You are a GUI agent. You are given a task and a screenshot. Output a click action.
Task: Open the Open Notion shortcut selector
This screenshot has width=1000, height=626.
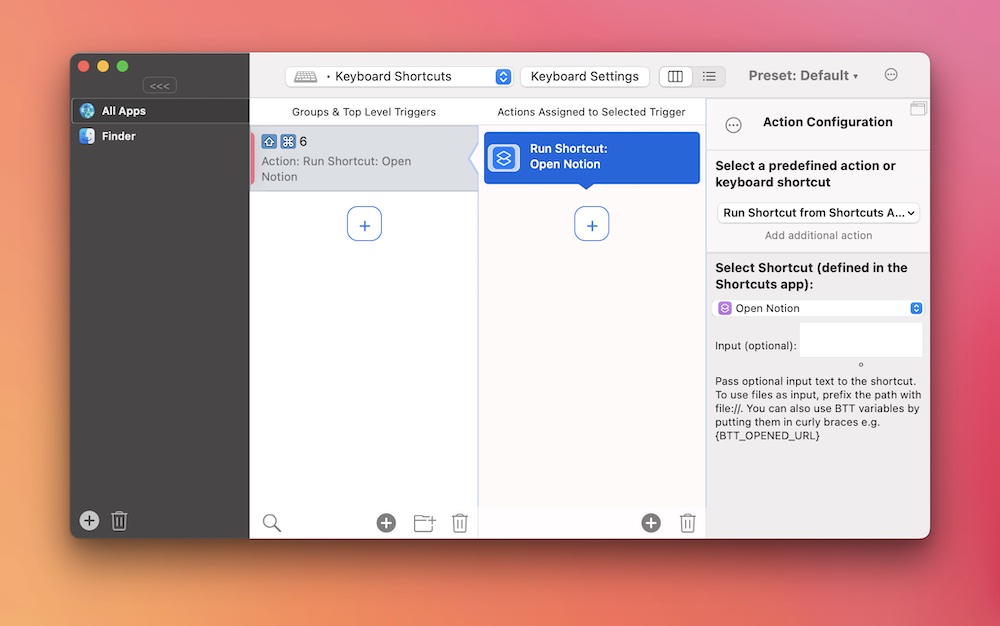click(x=818, y=308)
